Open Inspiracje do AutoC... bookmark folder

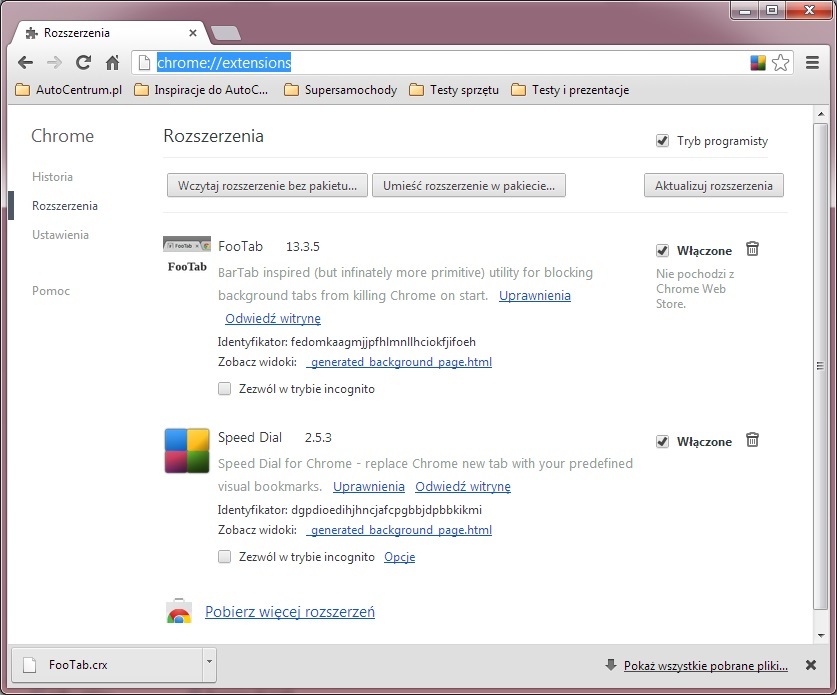click(x=201, y=90)
